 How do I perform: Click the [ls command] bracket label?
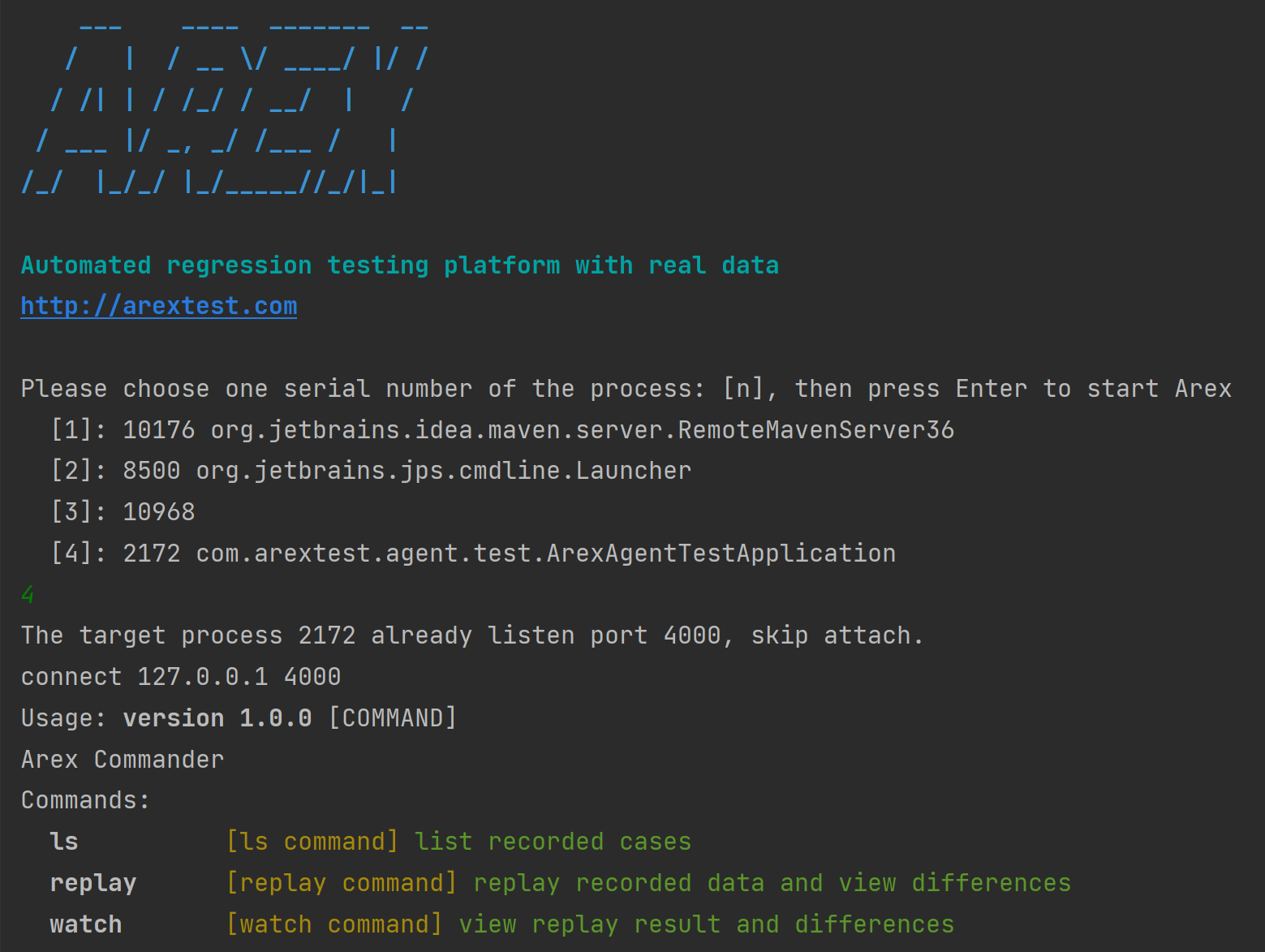pyautogui.click(x=312, y=842)
